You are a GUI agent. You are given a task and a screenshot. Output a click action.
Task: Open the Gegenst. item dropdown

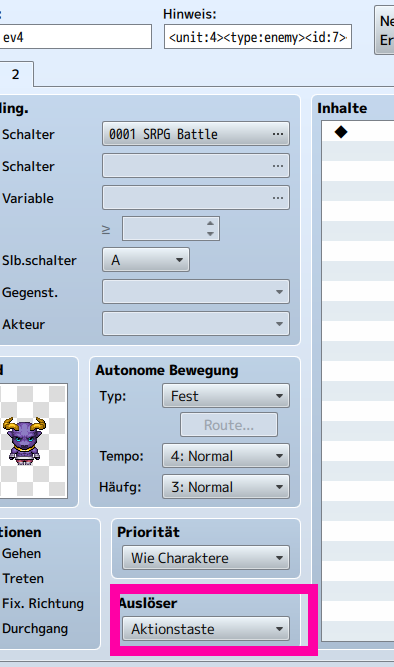[x=196, y=292]
